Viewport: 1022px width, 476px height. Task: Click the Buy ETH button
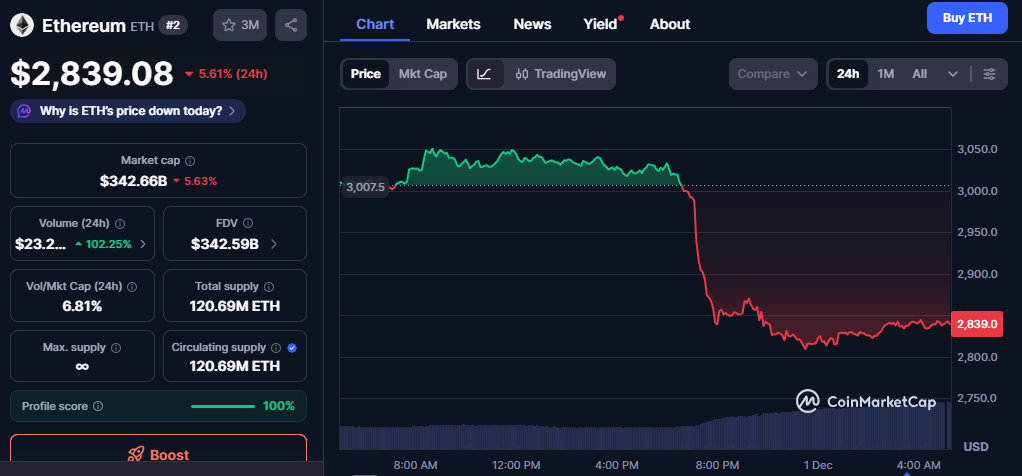click(x=966, y=18)
